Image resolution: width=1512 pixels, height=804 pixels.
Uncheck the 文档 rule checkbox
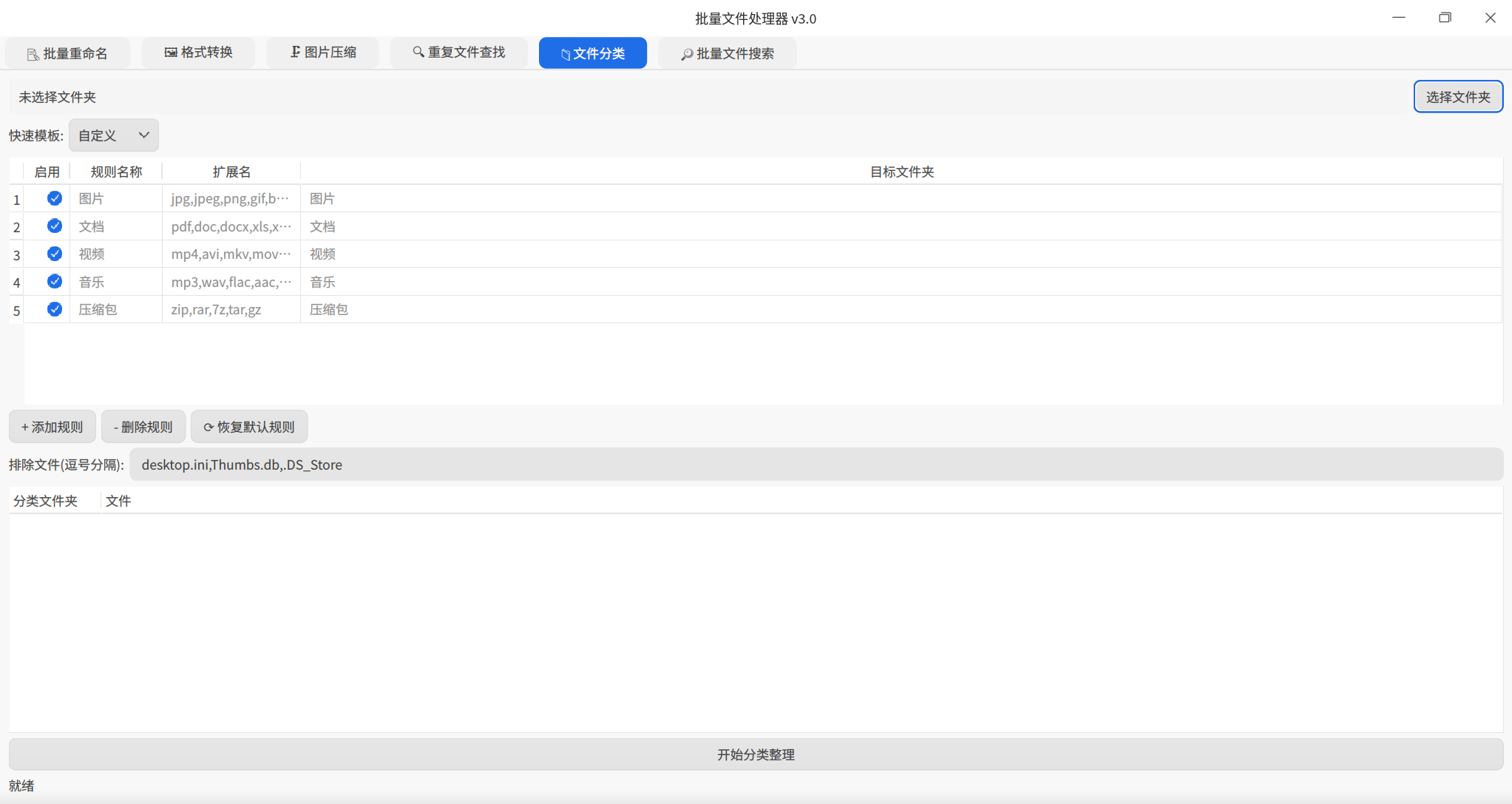55,226
